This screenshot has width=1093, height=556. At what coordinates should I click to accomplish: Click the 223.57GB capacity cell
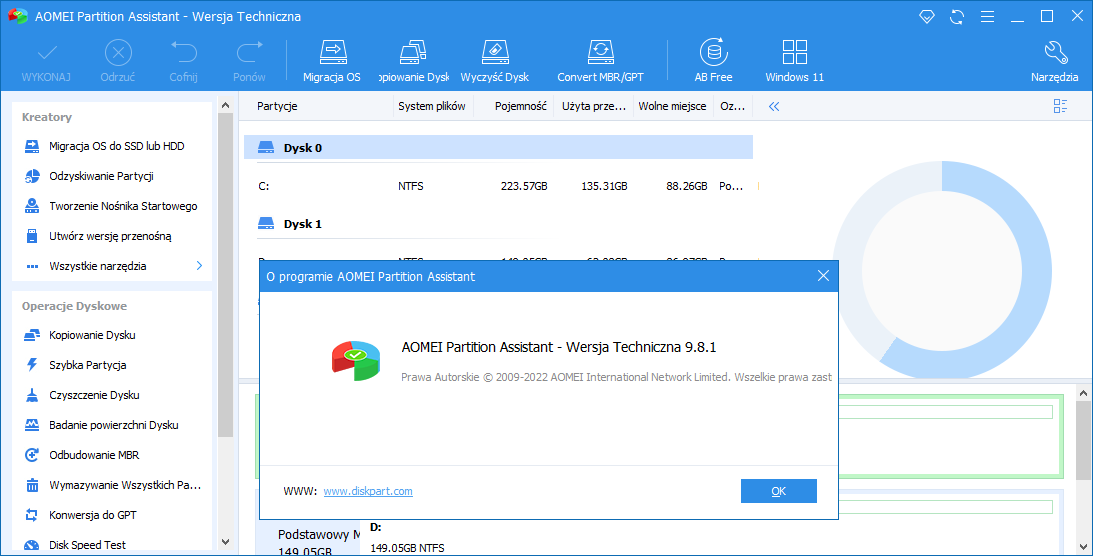tap(524, 186)
